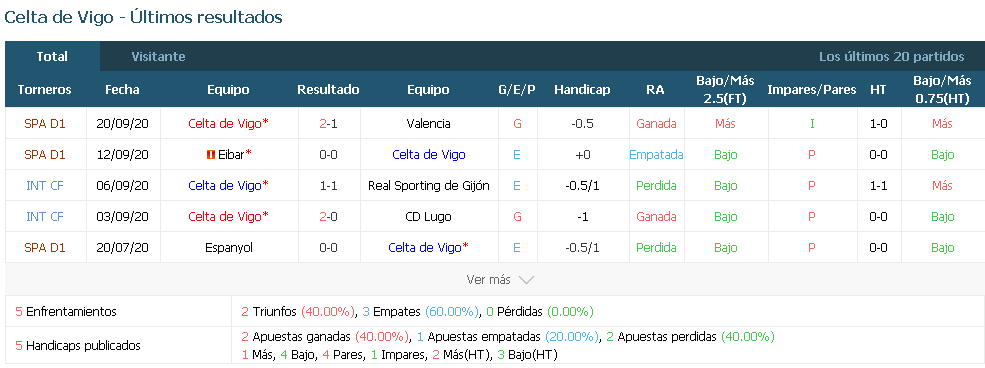The image size is (985, 368).
Task: Expand the Ver más chevron arrow
Action: (526, 280)
